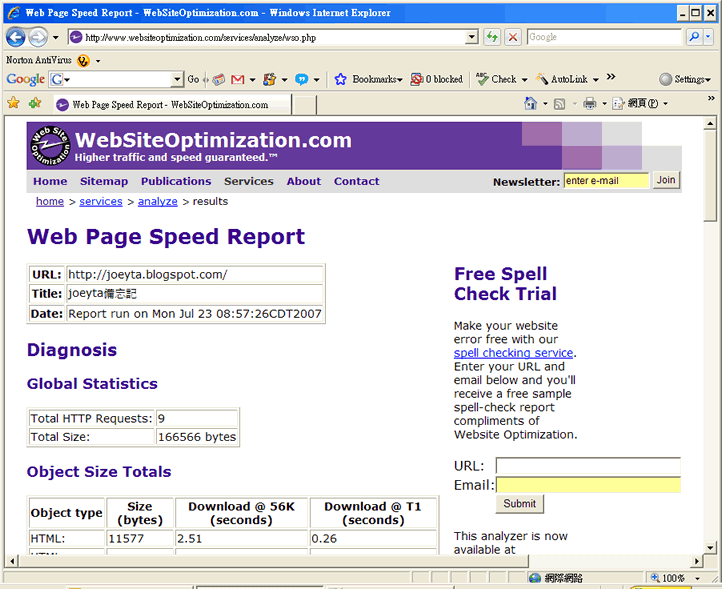
Task: Open a new blank tab
Action: [304, 105]
